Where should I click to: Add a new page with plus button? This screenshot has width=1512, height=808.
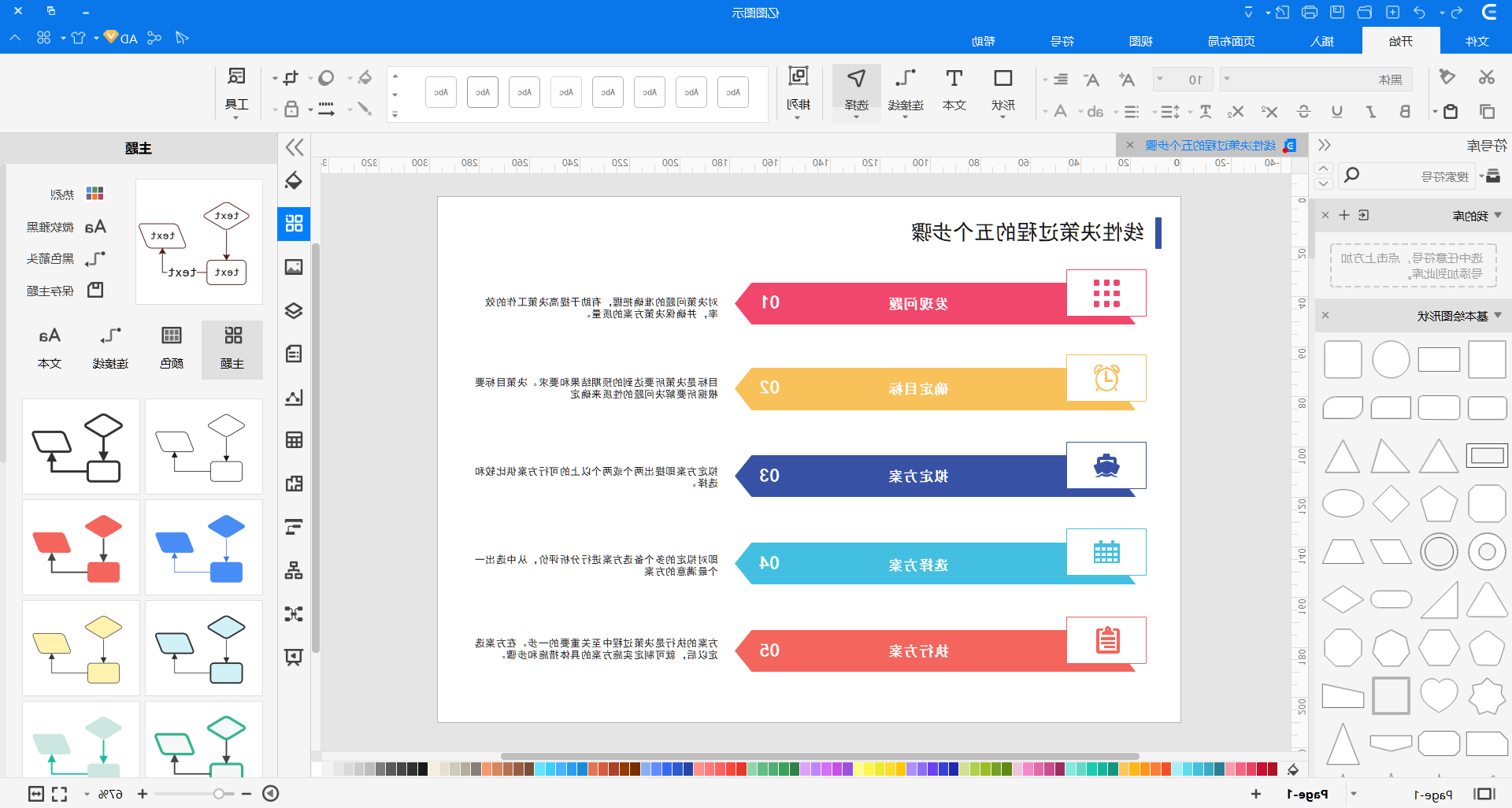1255,794
